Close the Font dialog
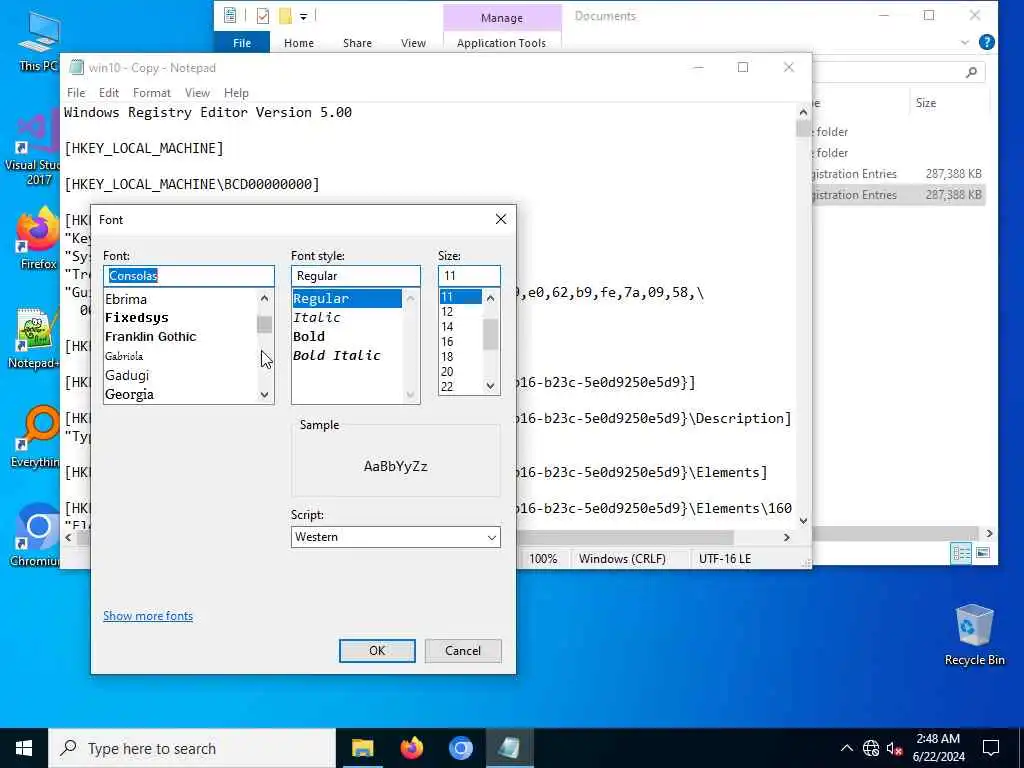The height and width of the screenshot is (768, 1024). point(501,219)
